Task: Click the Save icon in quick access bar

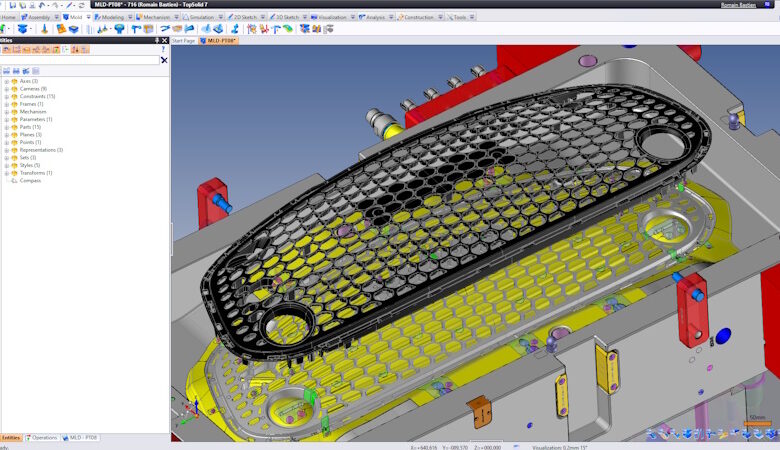Action: (12, 5)
